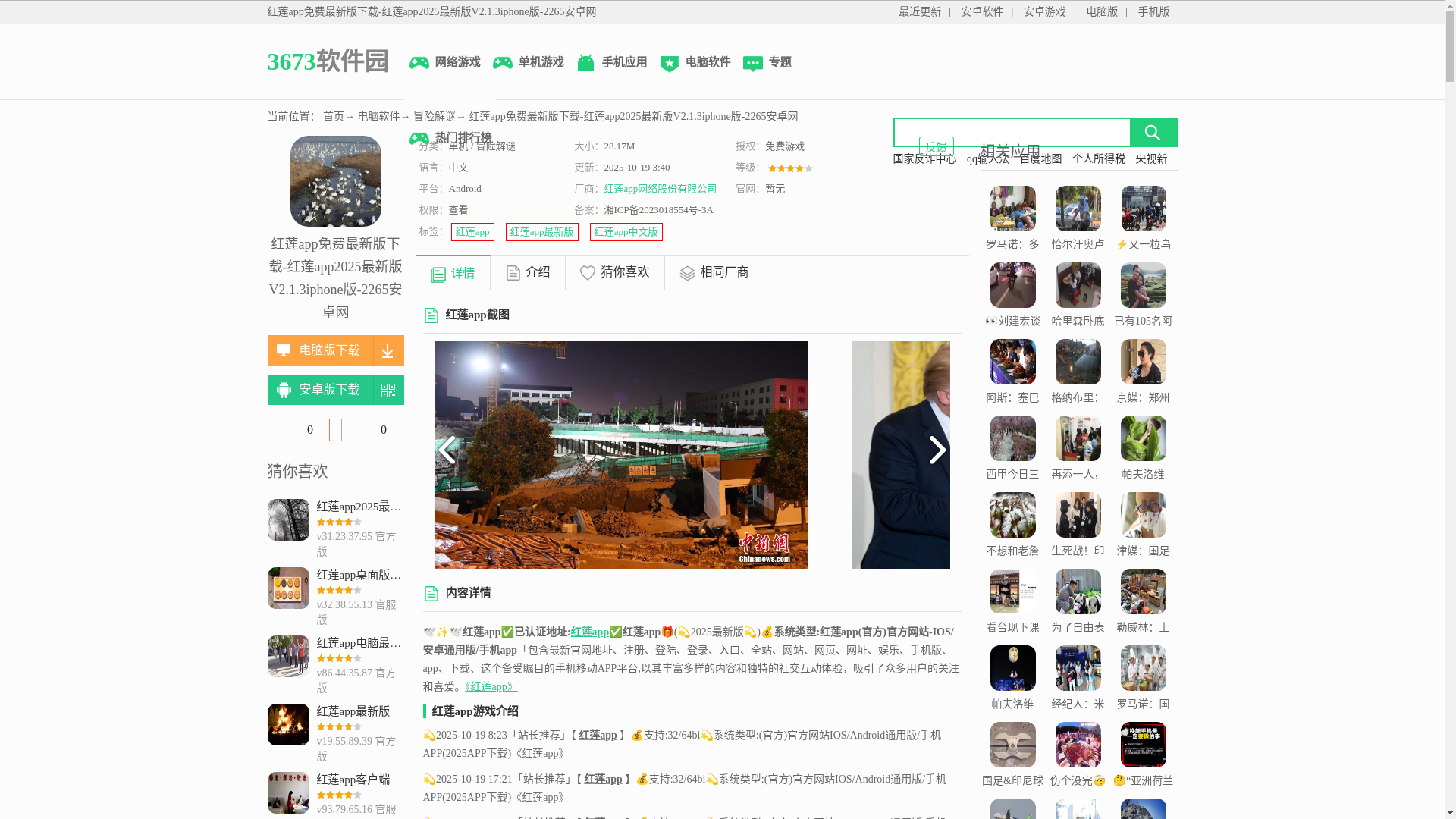
Task: Click the gamepad icon beside 网络游戏
Action: tap(419, 63)
